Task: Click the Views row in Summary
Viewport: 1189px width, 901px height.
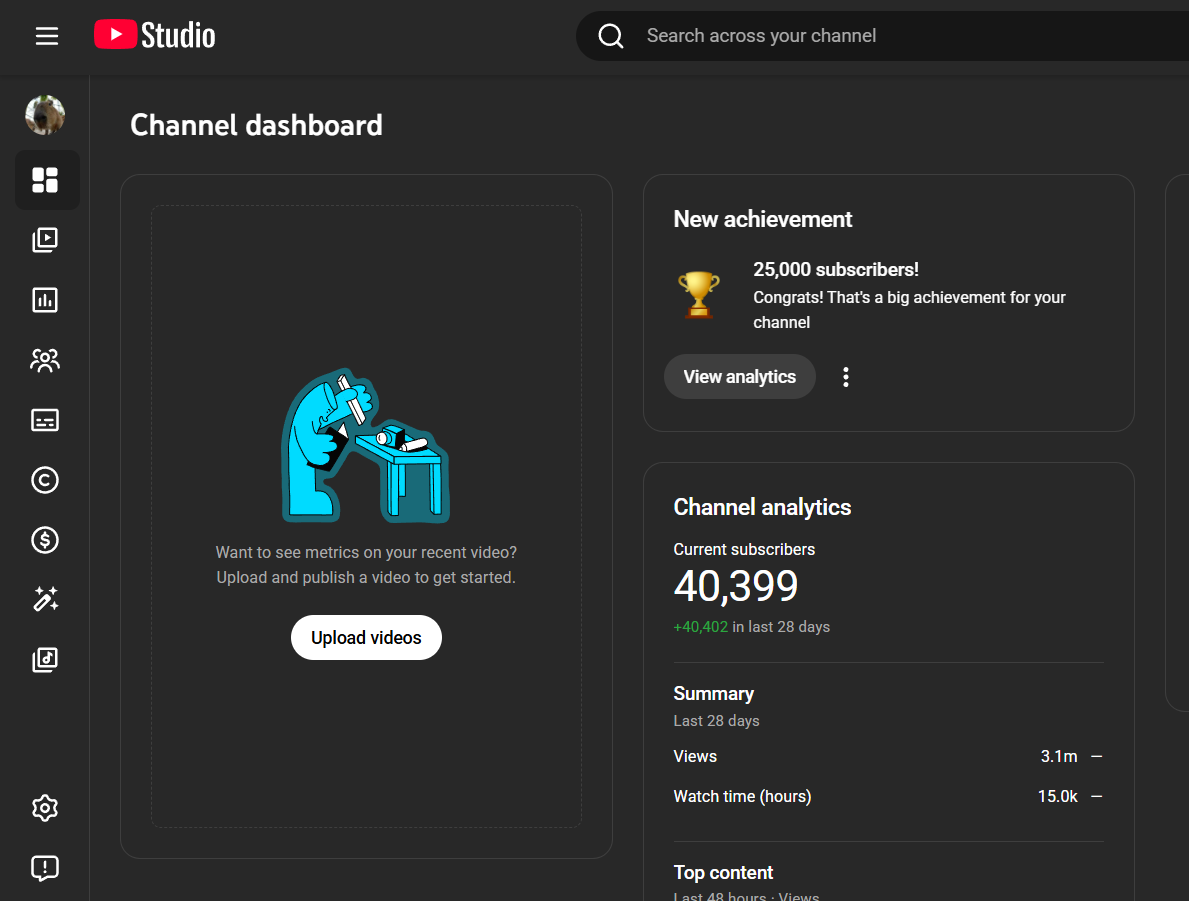Action: pyautogui.click(x=887, y=756)
